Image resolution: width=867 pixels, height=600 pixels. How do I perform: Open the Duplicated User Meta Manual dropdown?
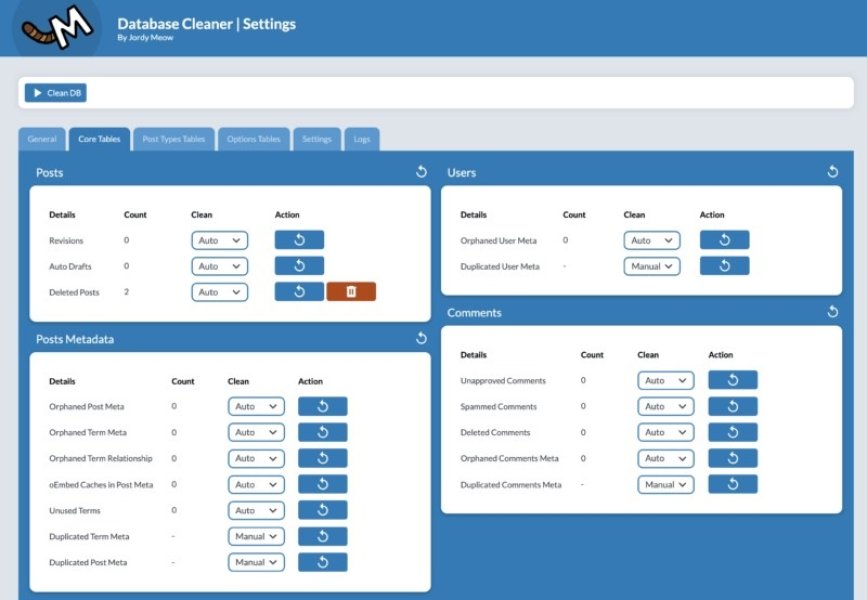coord(651,266)
